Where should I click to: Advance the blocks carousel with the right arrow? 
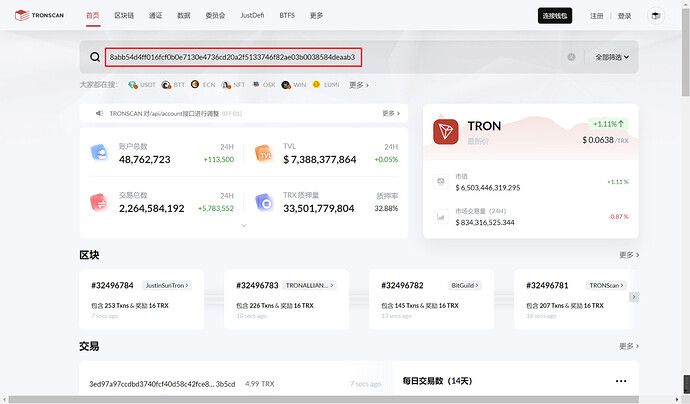pos(634,297)
